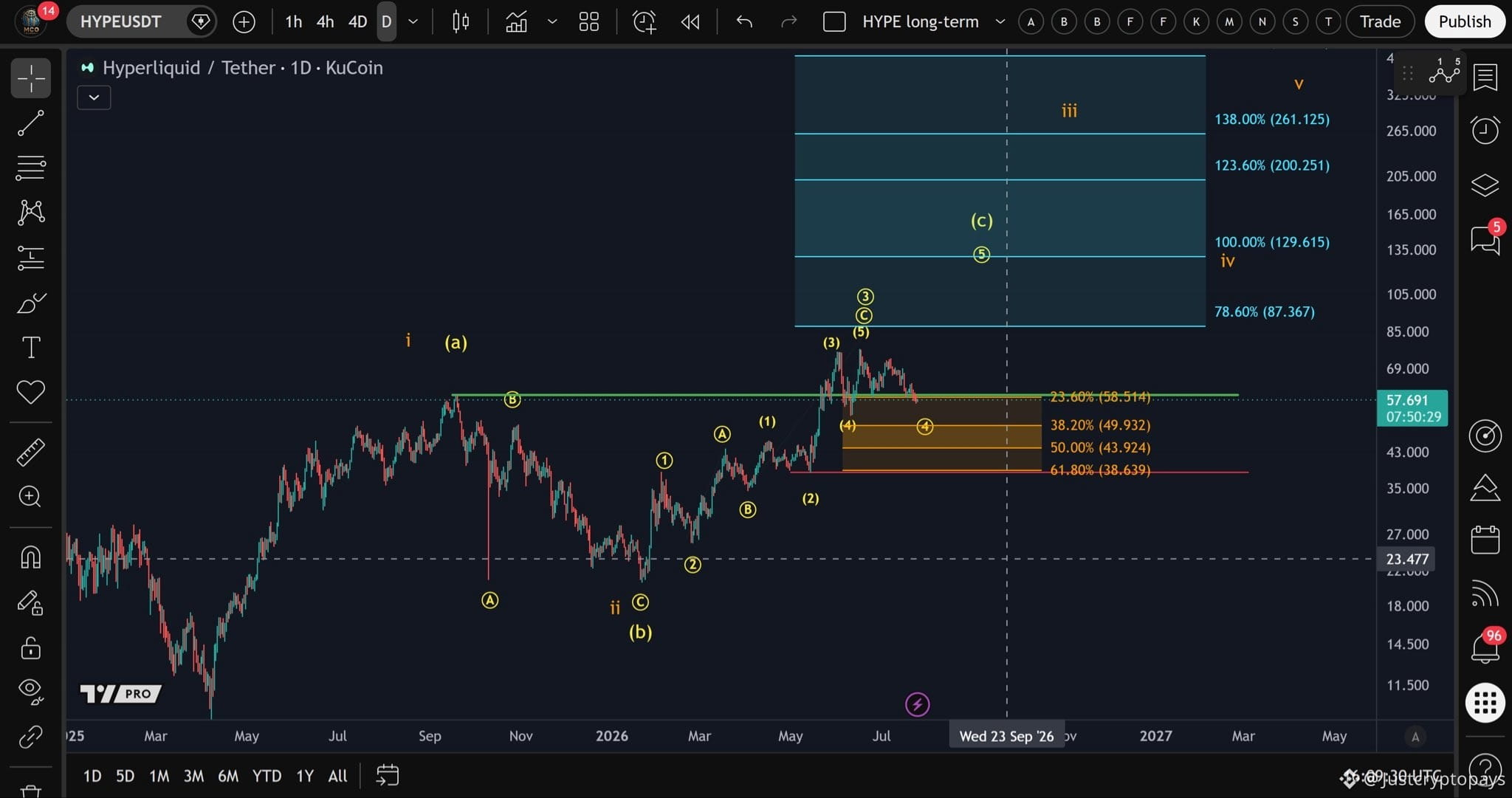Image resolution: width=1512 pixels, height=798 pixels.
Task: Expand the indicator favorites dropdown arrow
Action: 552,22
